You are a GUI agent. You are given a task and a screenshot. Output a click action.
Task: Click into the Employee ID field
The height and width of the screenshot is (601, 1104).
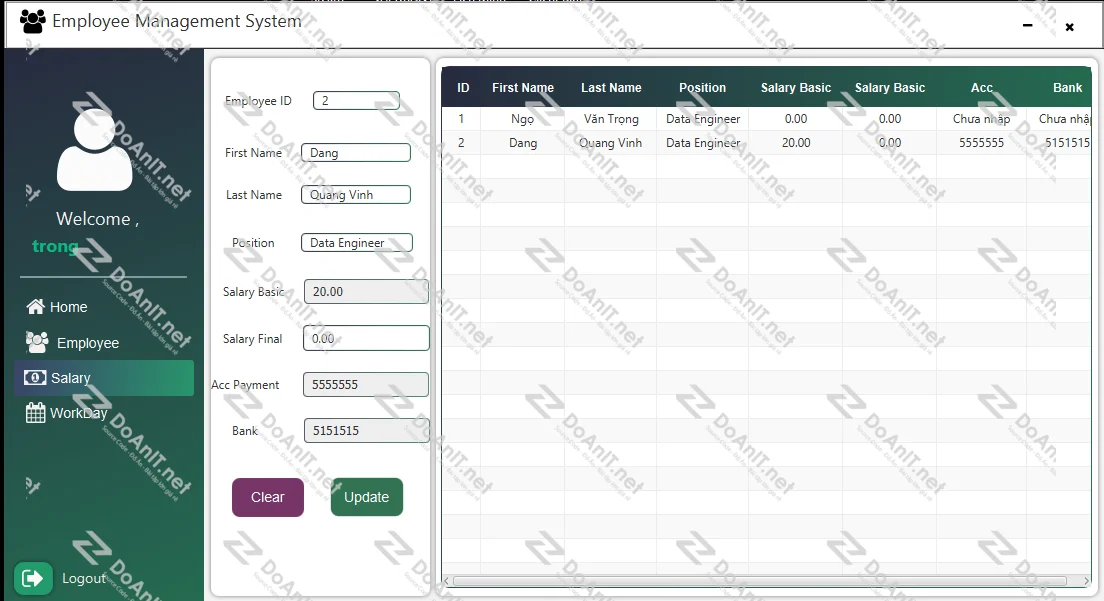(x=356, y=101)
